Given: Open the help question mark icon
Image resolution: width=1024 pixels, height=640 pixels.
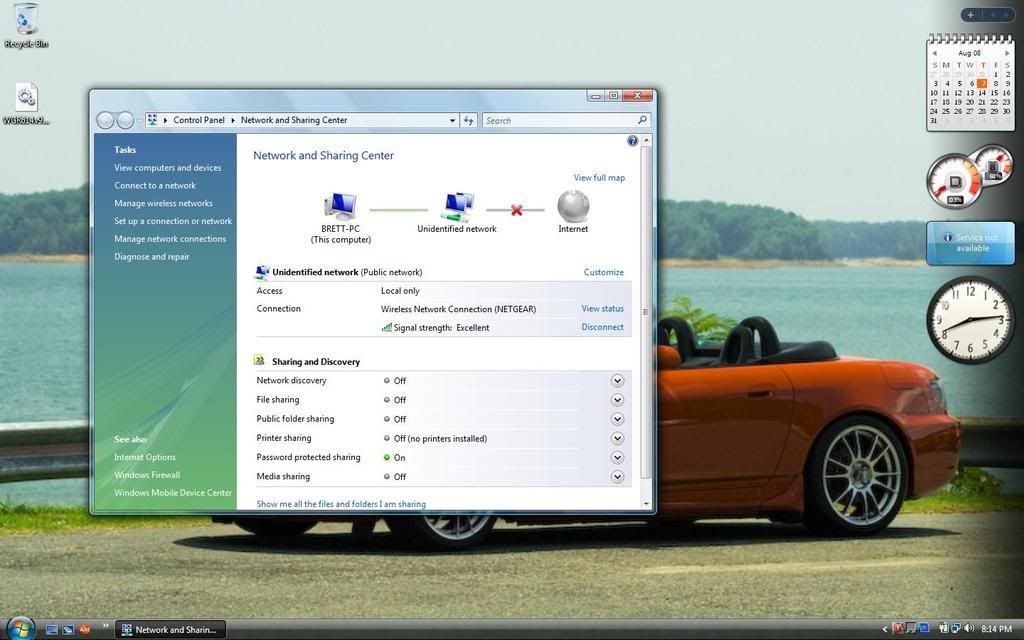Looking at the screenshot, I should tap(632, 141).
